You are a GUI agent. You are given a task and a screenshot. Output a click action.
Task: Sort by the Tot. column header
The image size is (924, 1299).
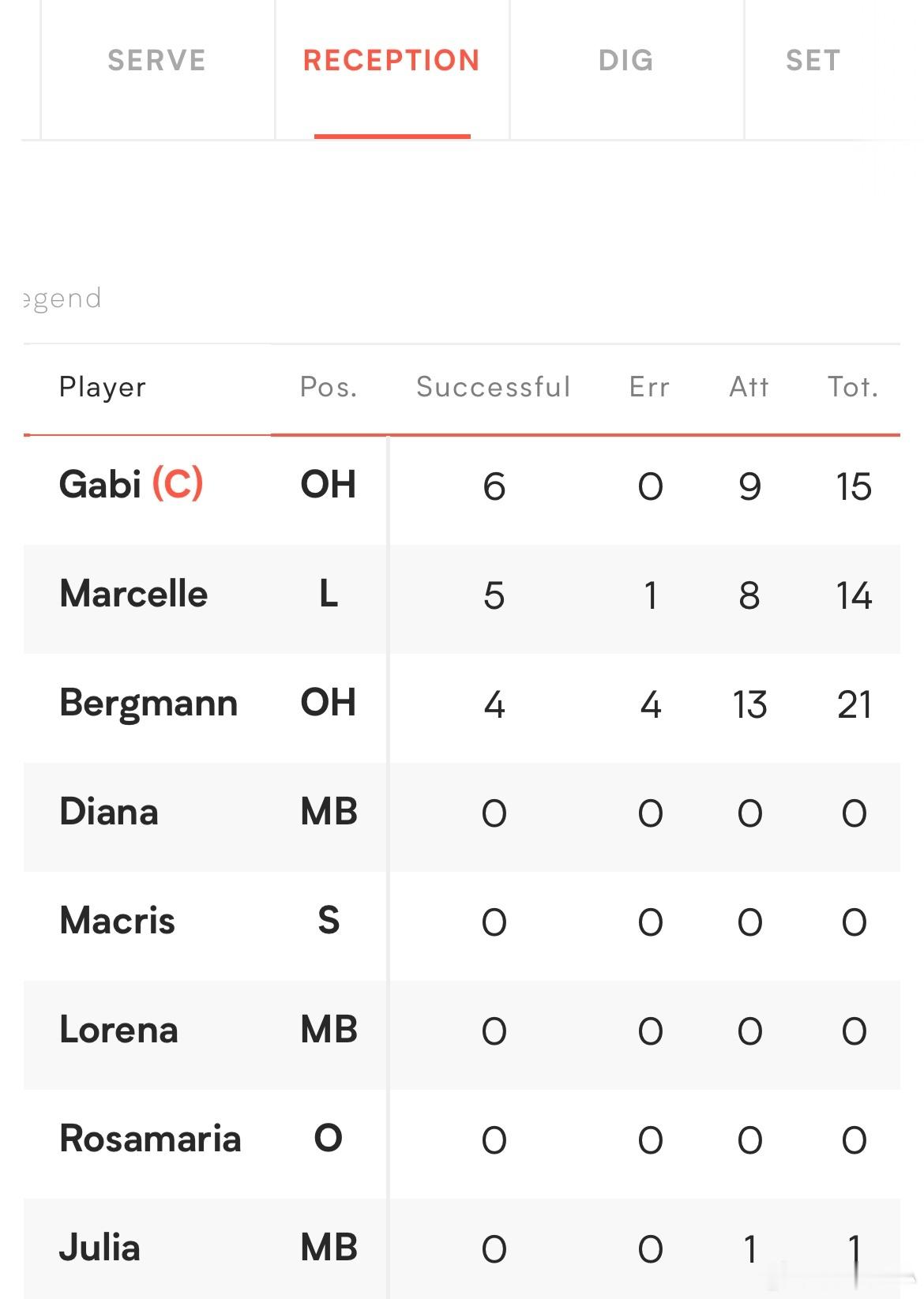point(853,387)
